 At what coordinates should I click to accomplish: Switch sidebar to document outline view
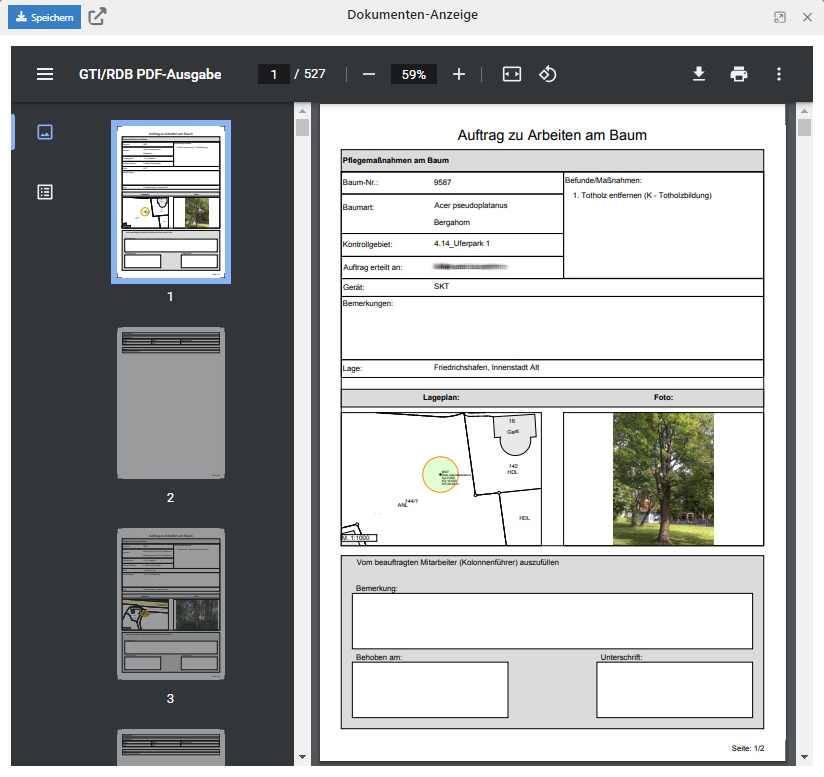click(44, 191)
